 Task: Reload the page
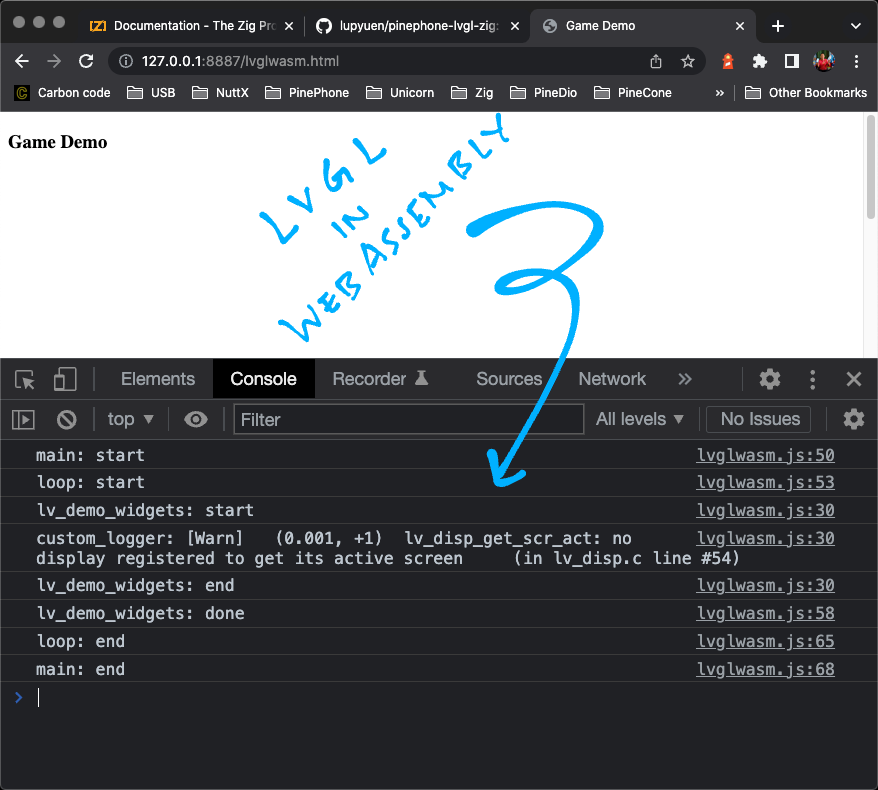click(86, 61)
